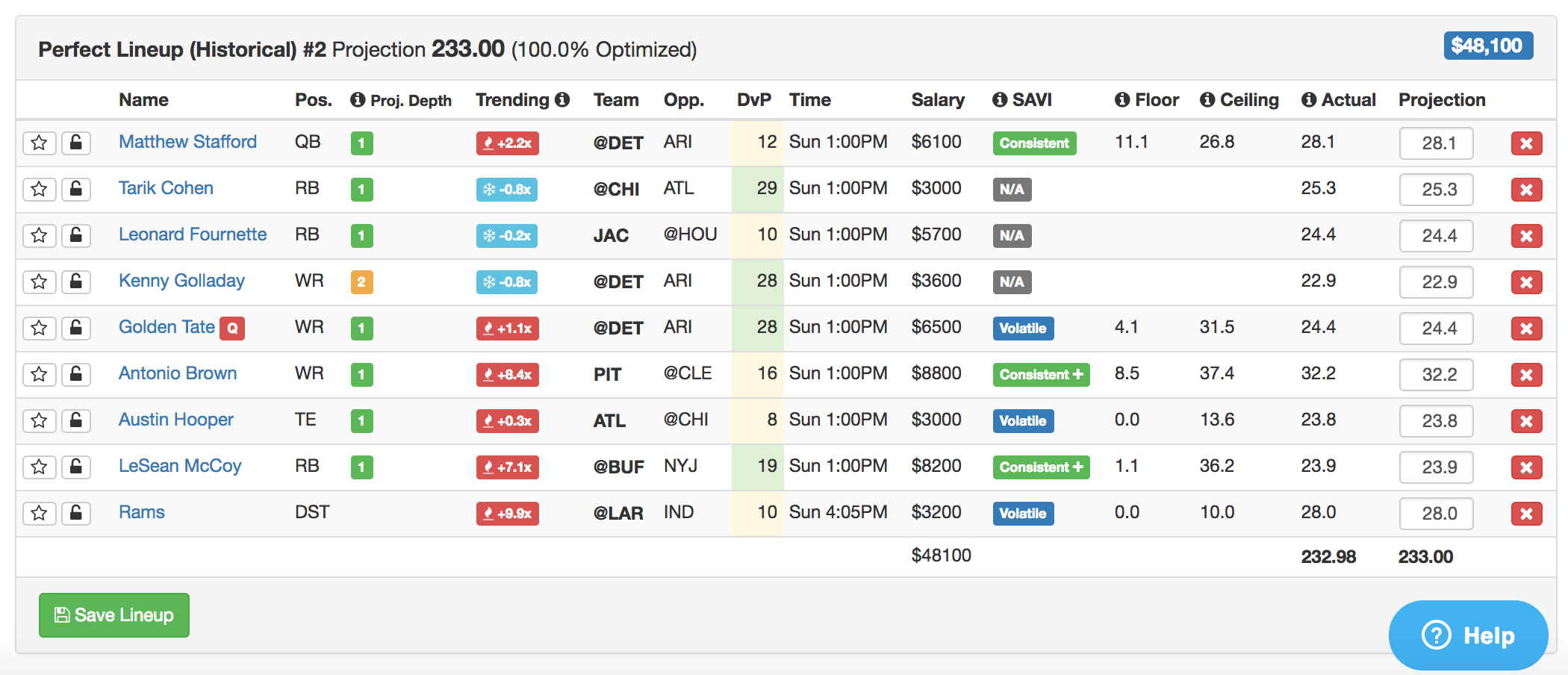
Task: Click the Salary column header
Action: (x=938, y=100)
